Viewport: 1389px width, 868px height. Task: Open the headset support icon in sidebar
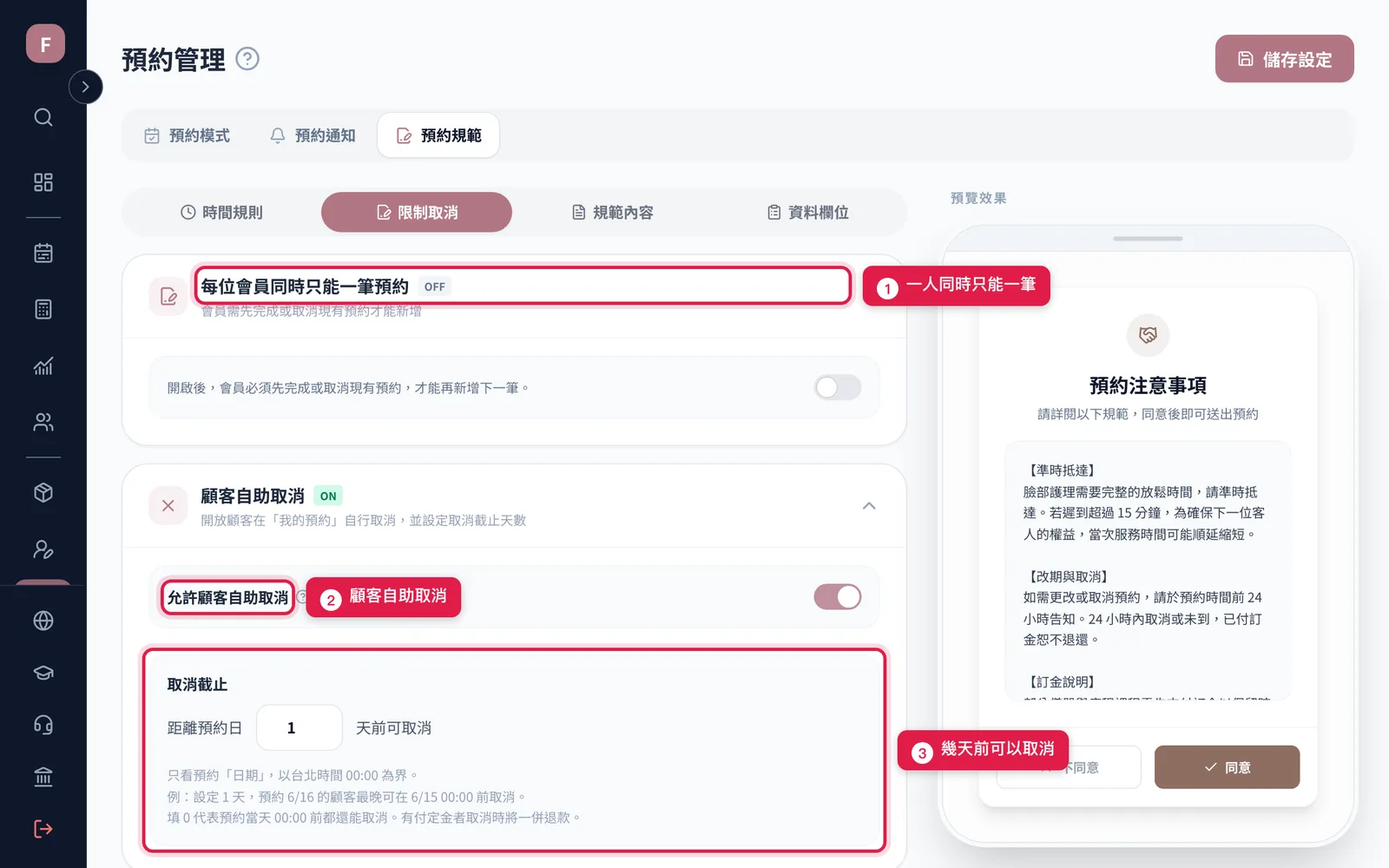click(x=43, y=725)
